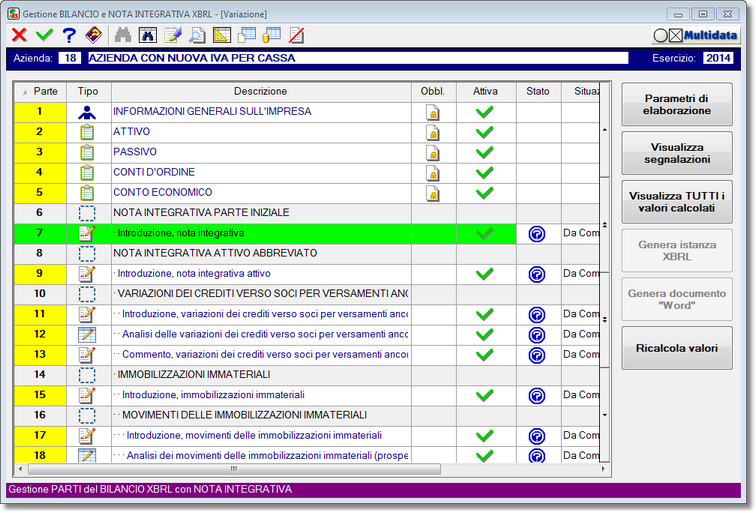The width and height of the screenshot is (756, 513).
Task: Click Visualizza TUTTI i valori calcolati
Action: point(676,202)
